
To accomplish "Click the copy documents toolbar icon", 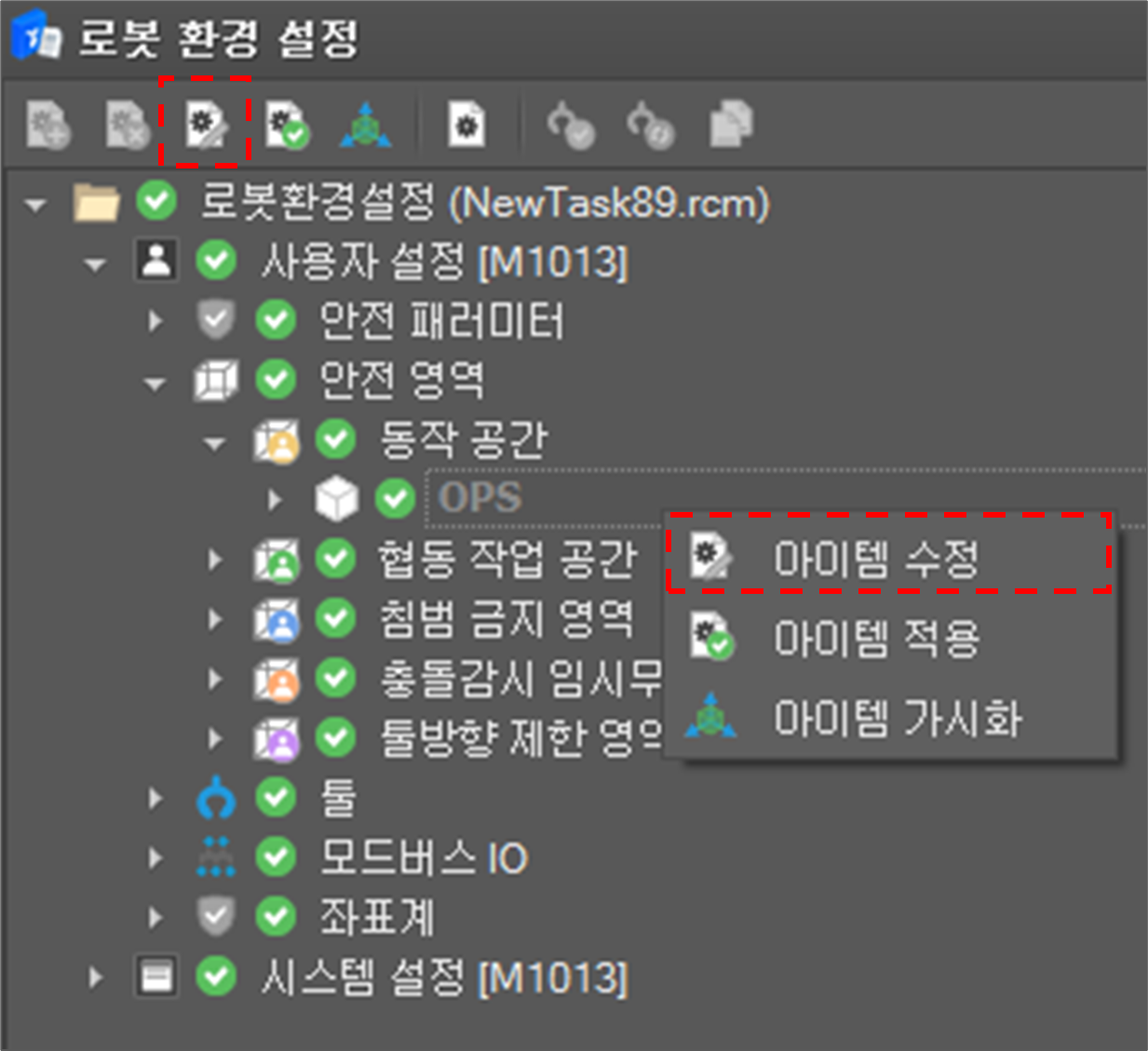I will tap(731, 125).
